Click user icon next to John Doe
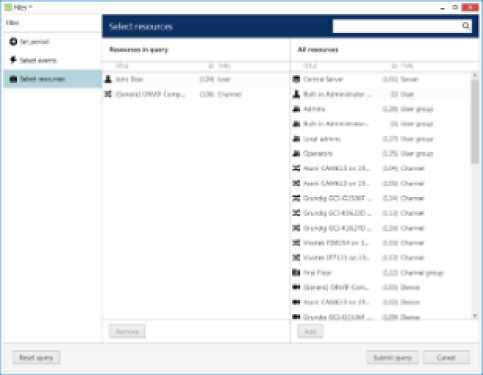The image size is (483, 375). (x=108, y=79)
